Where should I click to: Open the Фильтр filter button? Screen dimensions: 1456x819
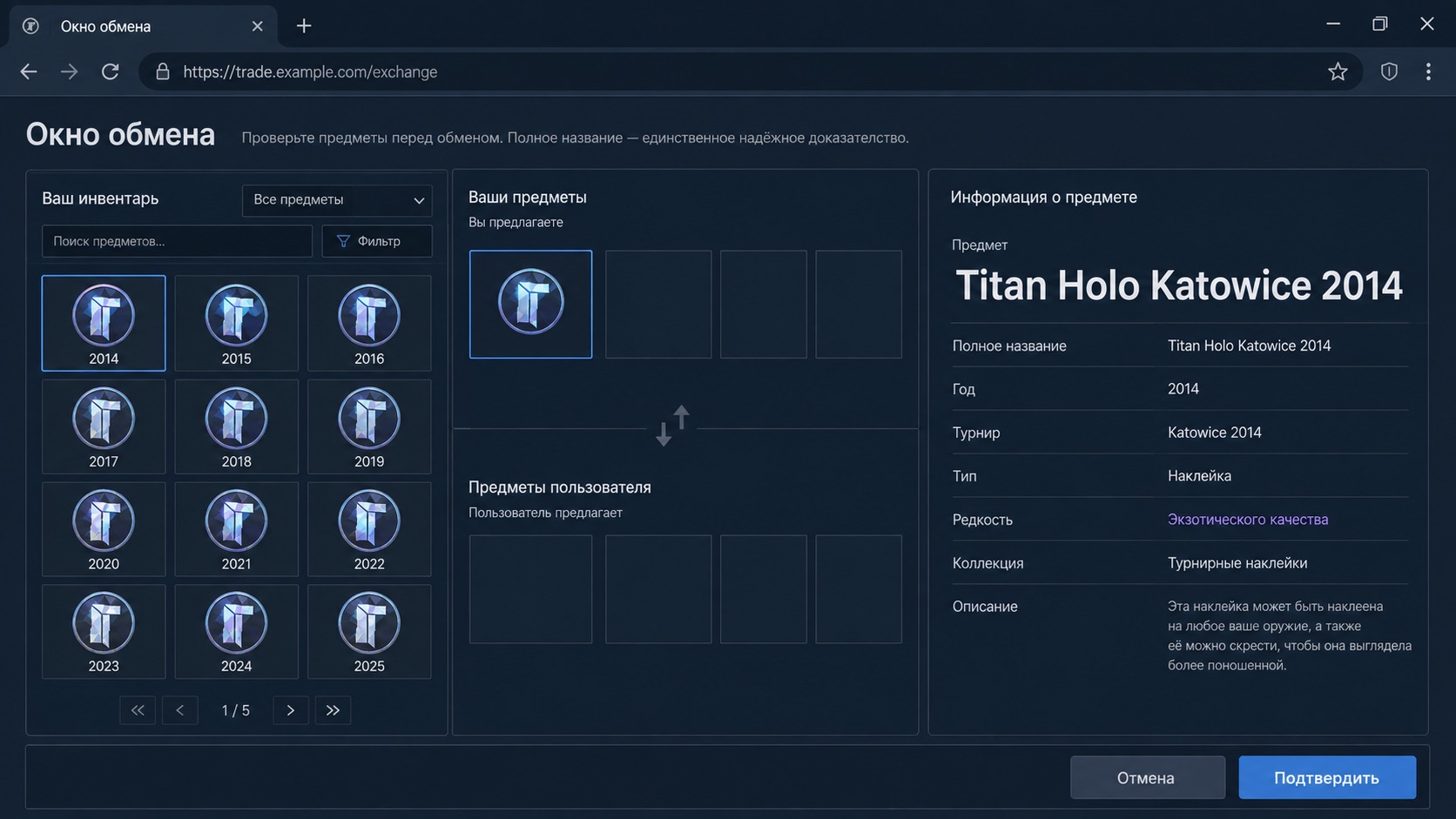point(377,241)
